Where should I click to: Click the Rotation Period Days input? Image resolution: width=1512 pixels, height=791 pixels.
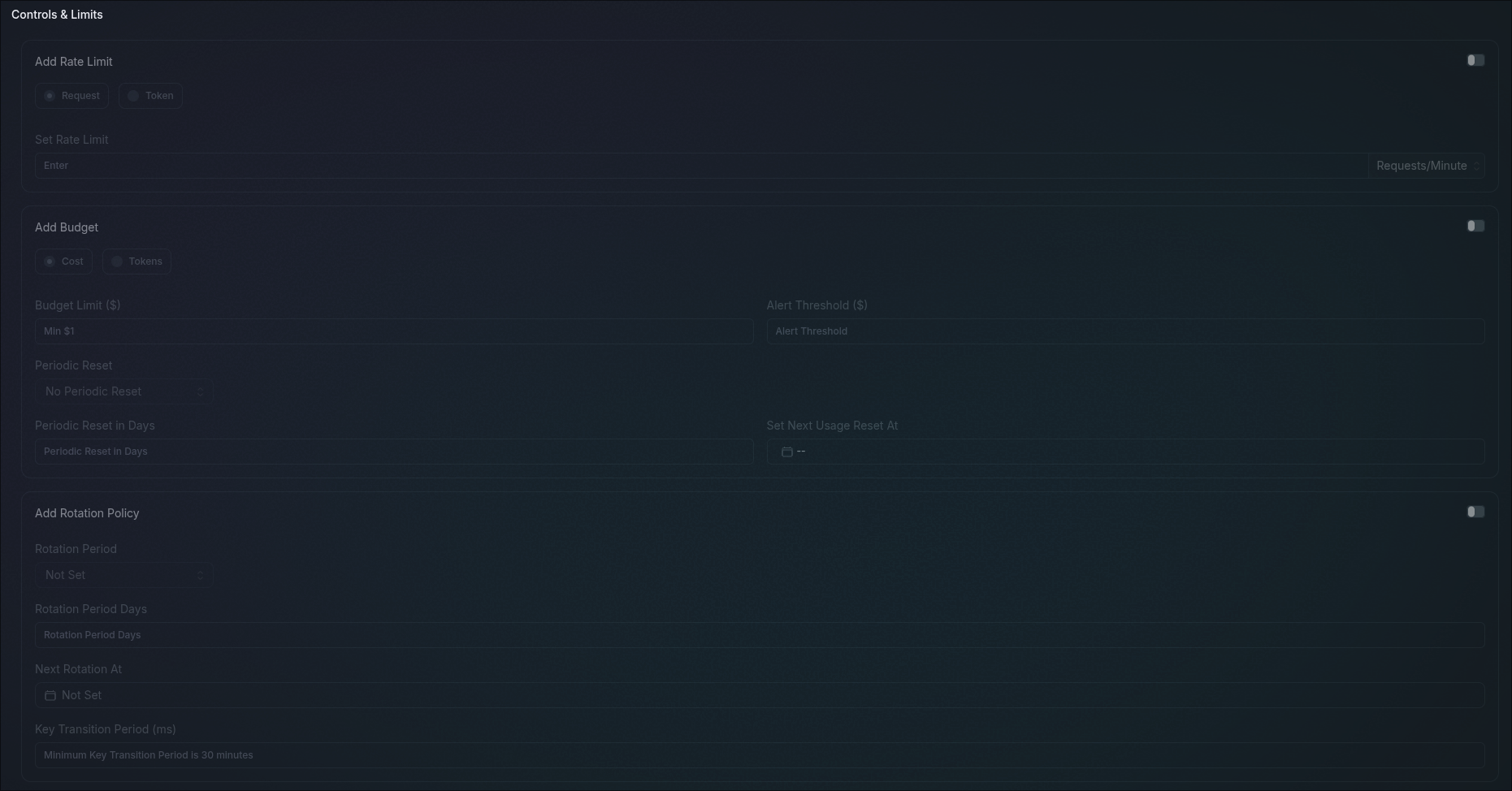pyautogui.click(x=760, y=635)
